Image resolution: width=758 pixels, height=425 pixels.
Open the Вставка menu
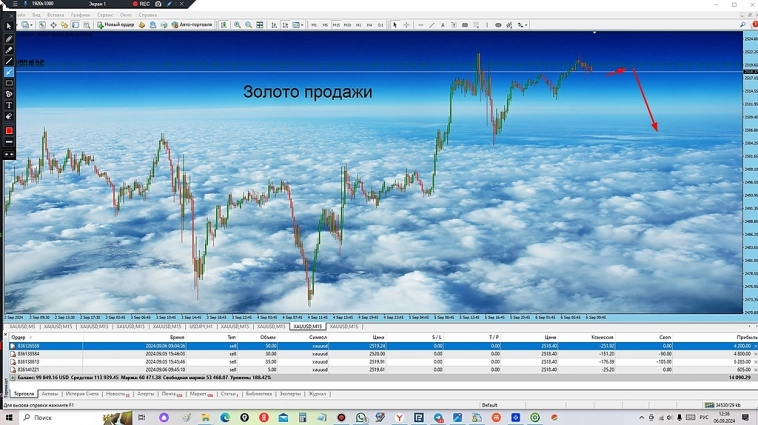[x=56, y=15]
